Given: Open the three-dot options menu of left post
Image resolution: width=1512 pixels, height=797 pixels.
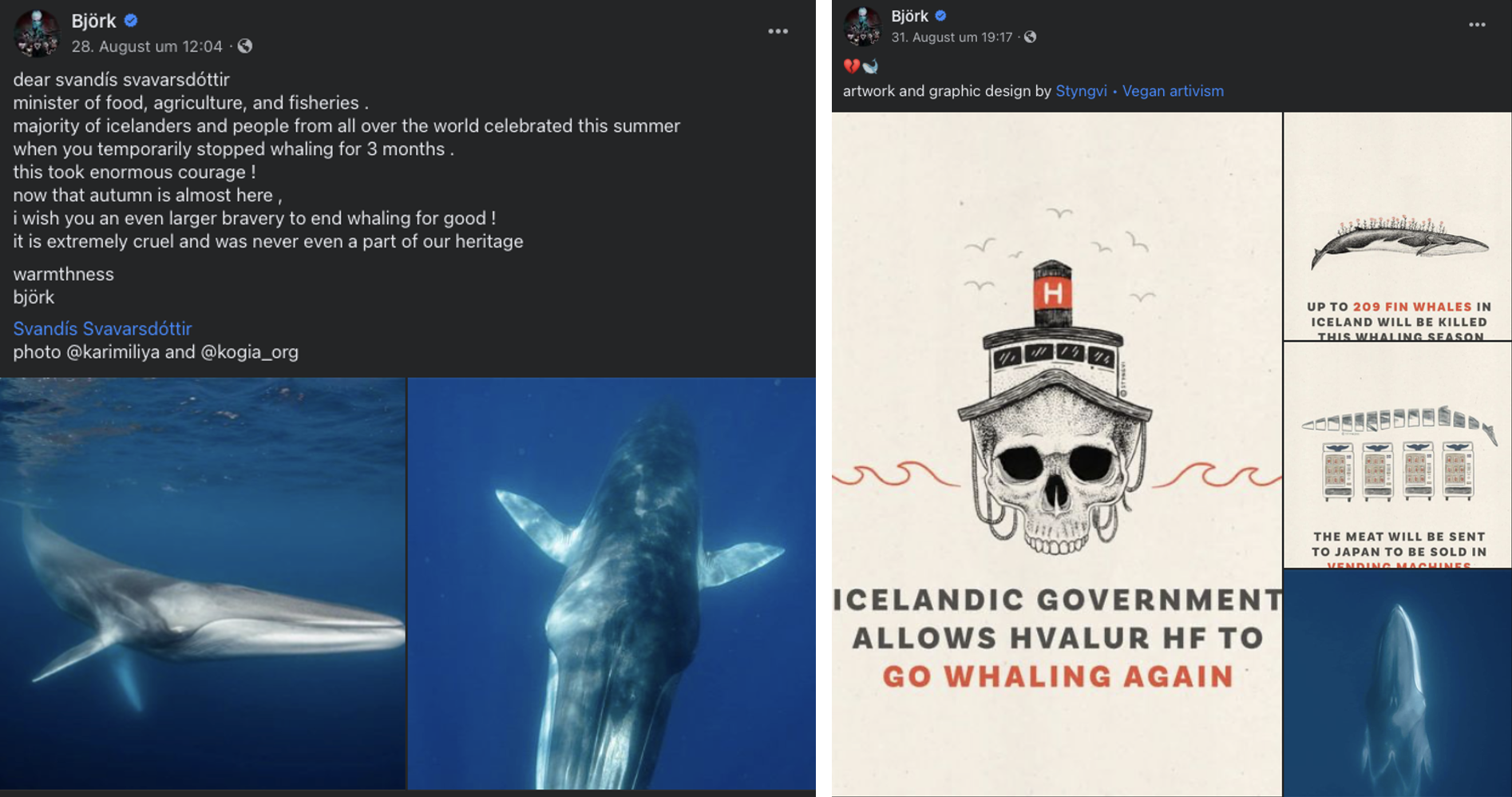Looking at the screenshot, I should 778,31.
